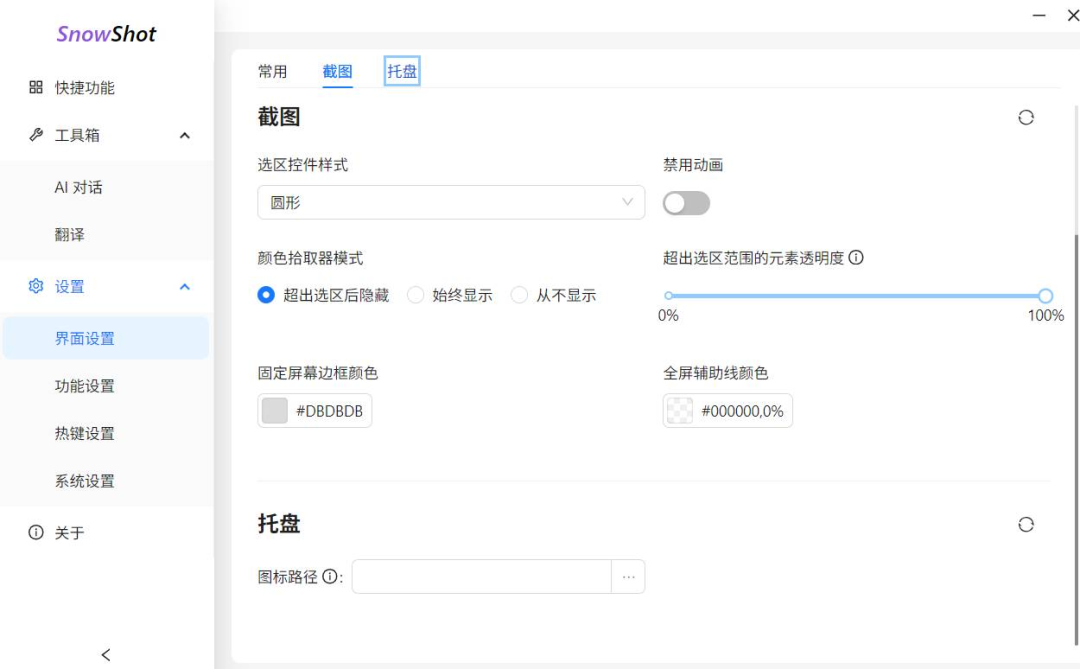The image size is (1080, 669).
Task: Click the 关于 info icon
Action: (x=35, y=533)
